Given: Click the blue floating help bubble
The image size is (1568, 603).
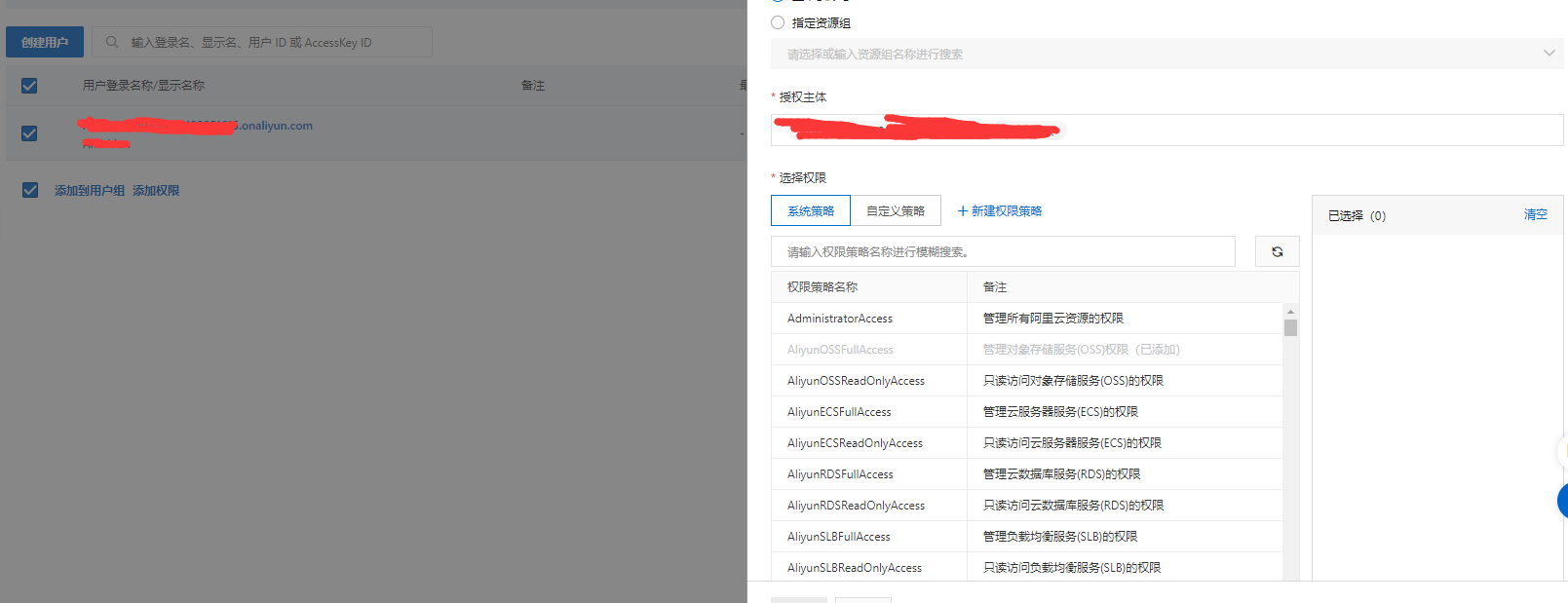Looking at the screenshot, I should tap(1562, 501).
